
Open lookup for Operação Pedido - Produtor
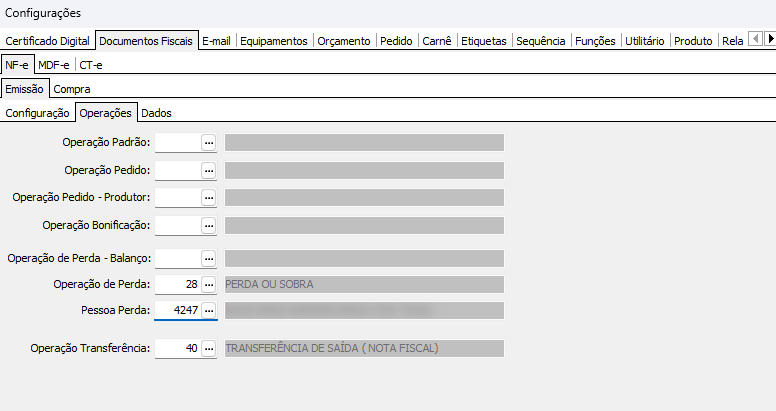pyautogui.click(x=209, y=198)
